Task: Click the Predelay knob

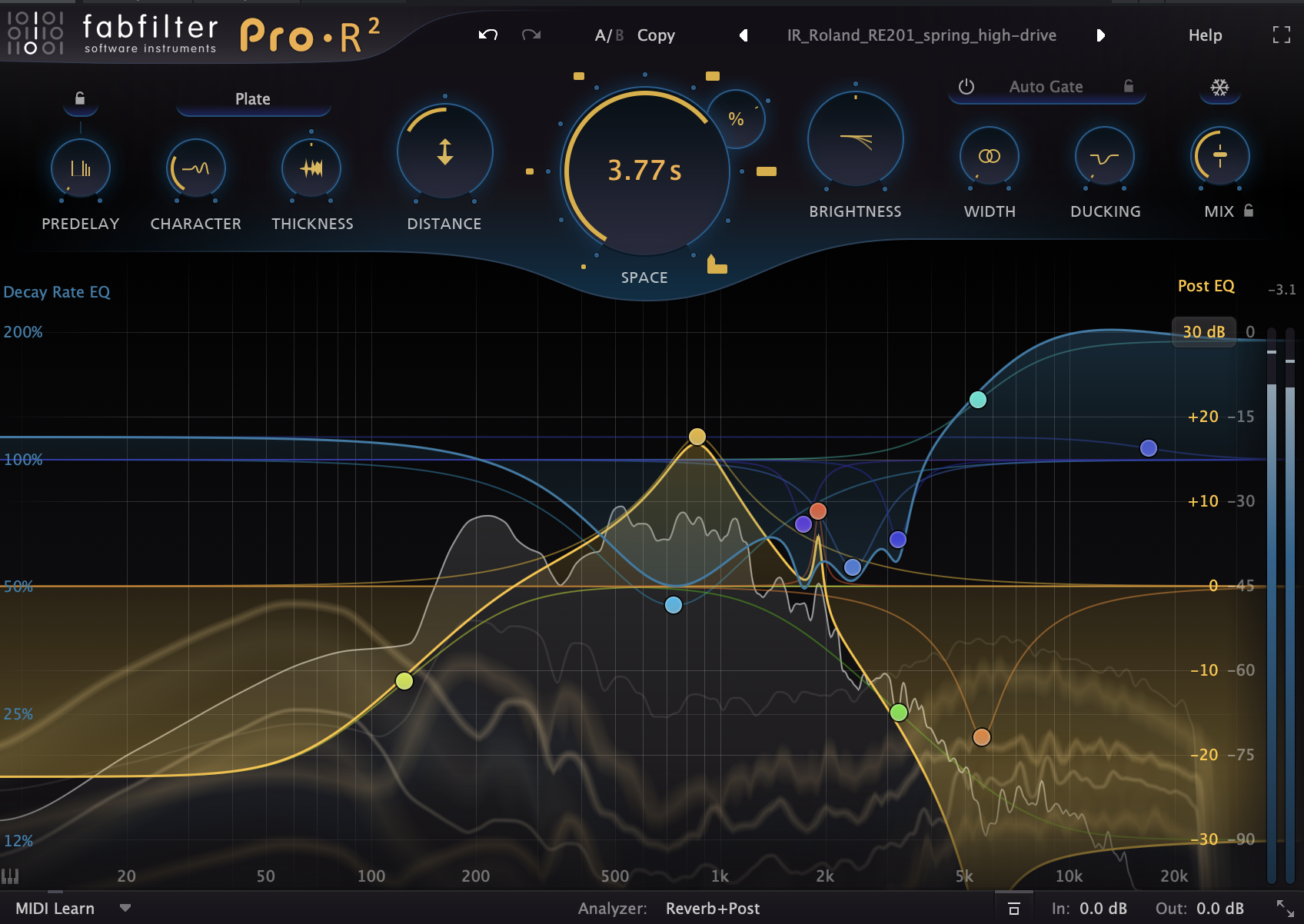Action: (81, 168)
